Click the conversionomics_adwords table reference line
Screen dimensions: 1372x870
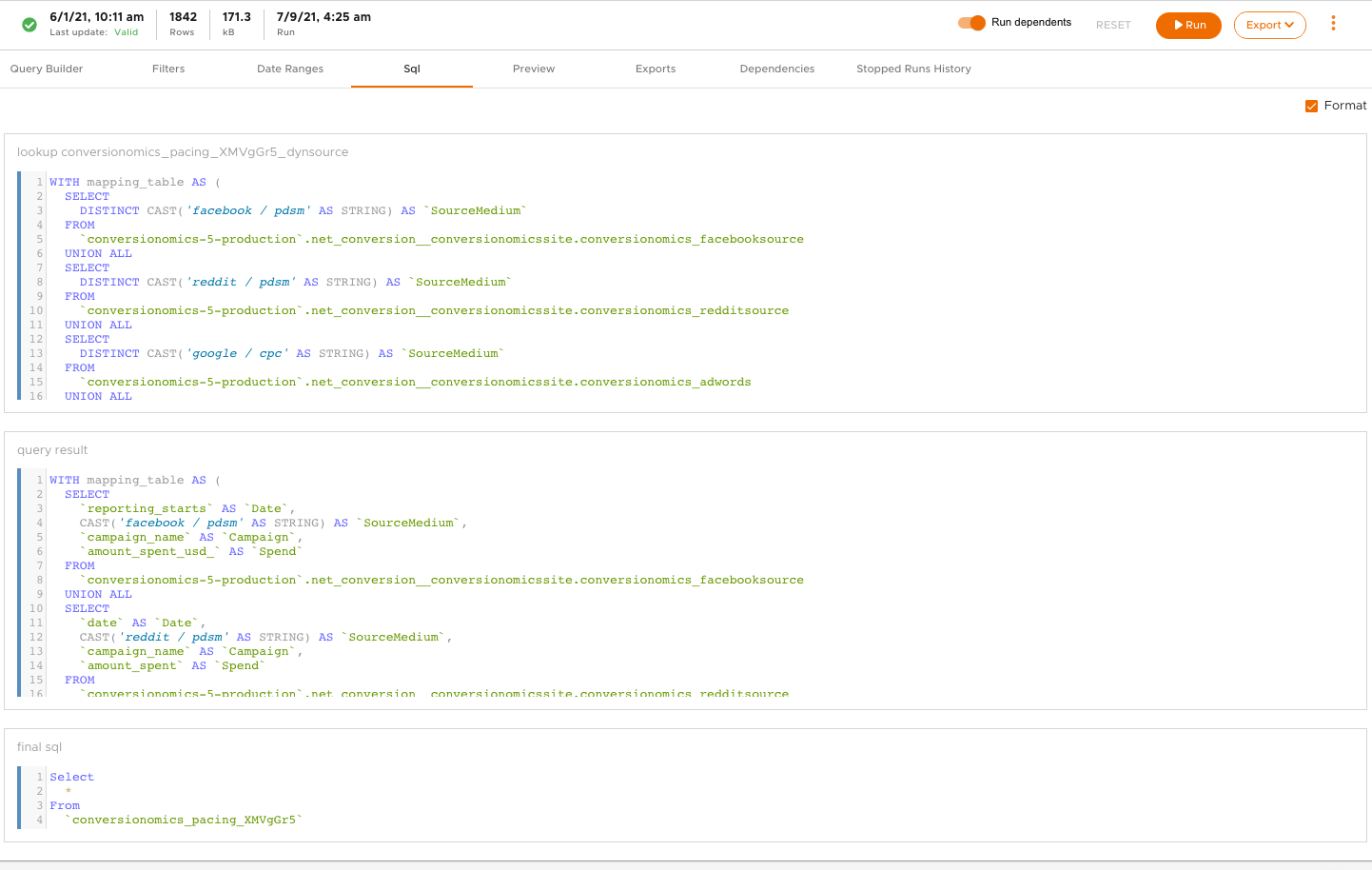click(x=416, y=382)
